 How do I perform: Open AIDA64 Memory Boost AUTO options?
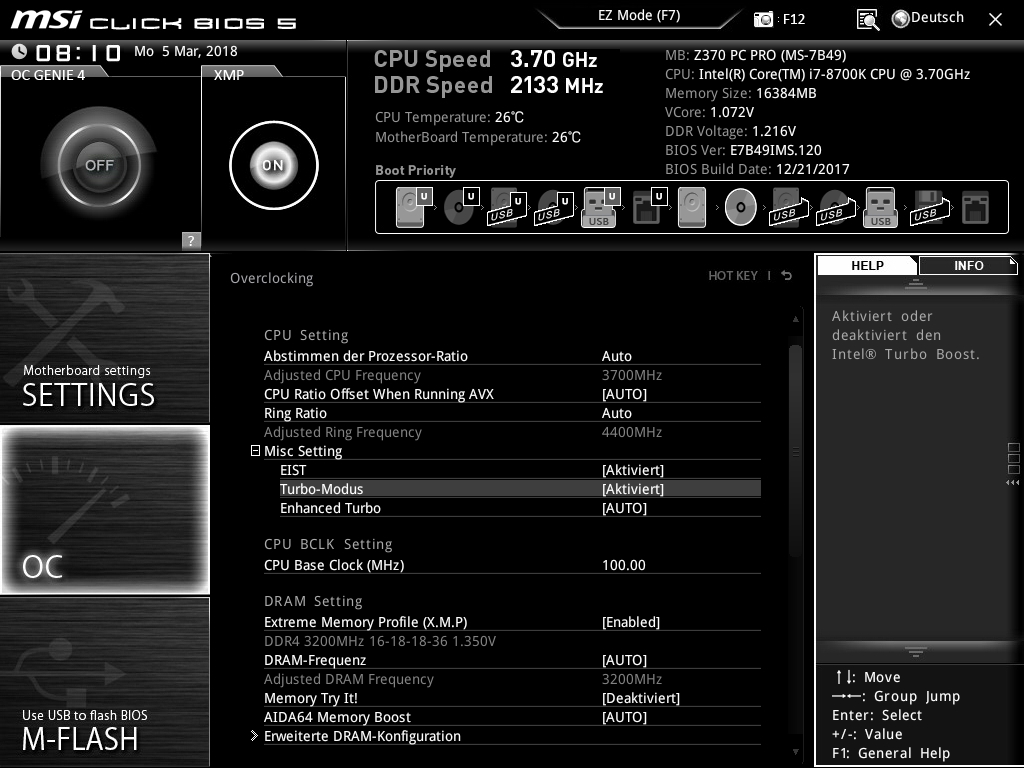pyautogui.click(x=624, y=717)
